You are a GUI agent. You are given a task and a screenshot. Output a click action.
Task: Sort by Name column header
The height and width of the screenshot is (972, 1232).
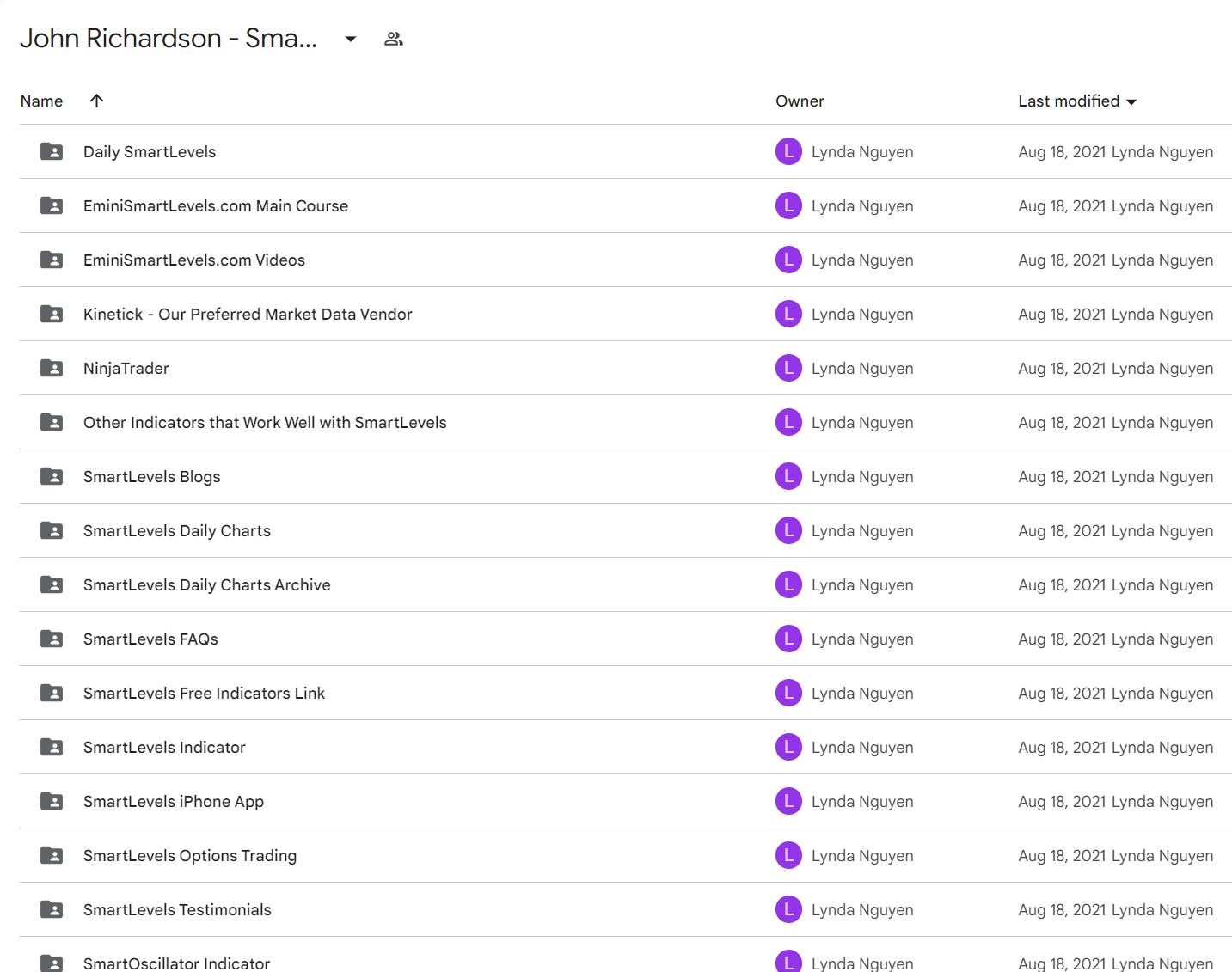point(41,101)
